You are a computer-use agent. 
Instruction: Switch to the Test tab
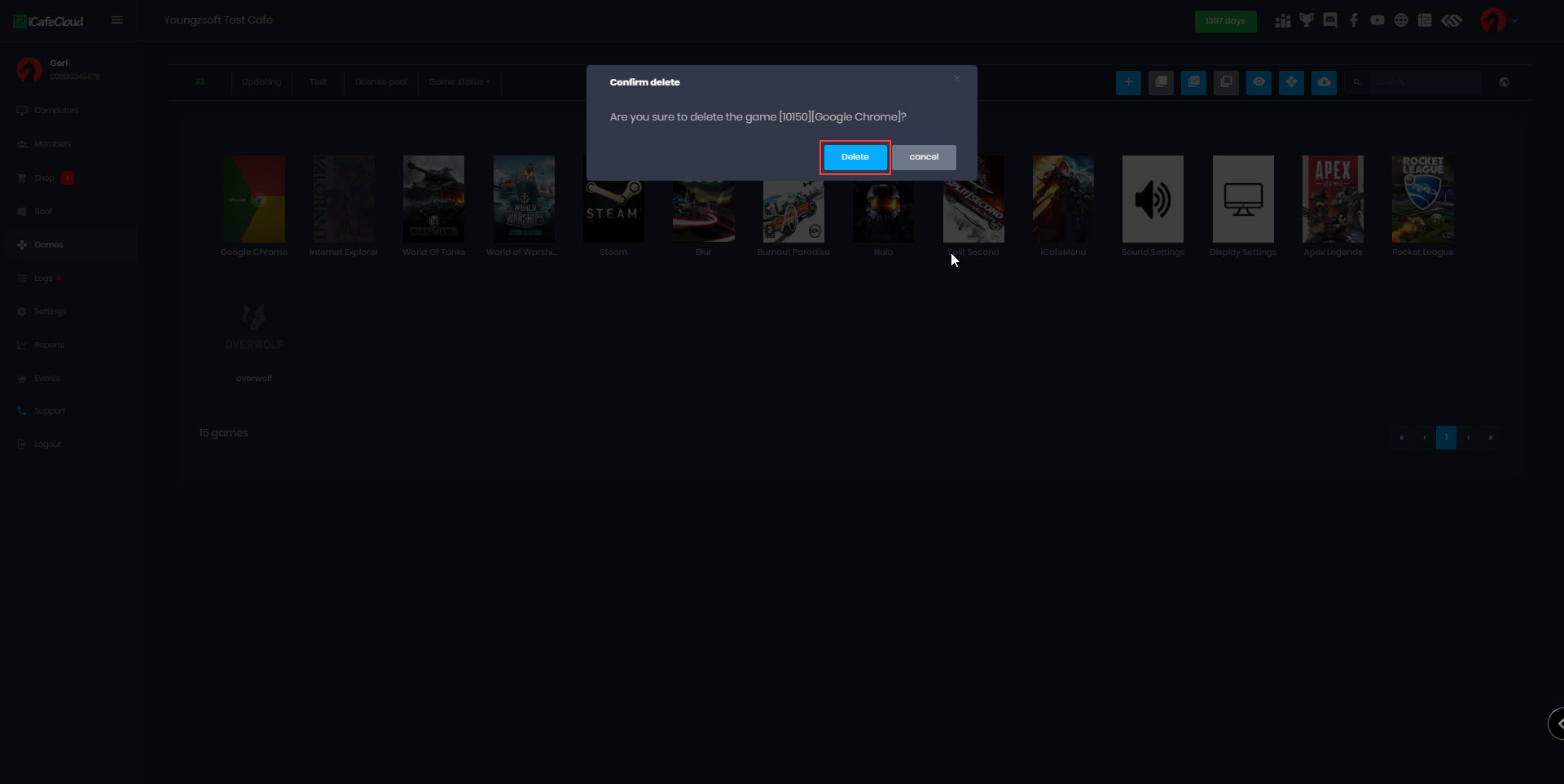[318, 82]
